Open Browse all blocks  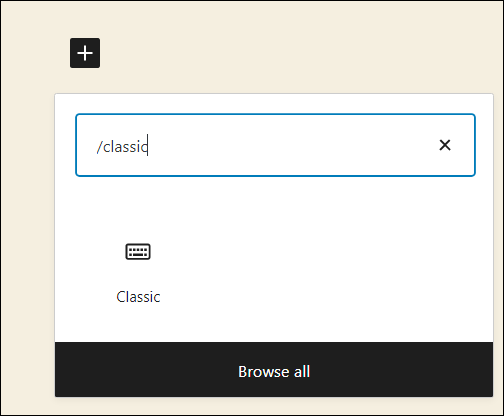click(274, 369)
